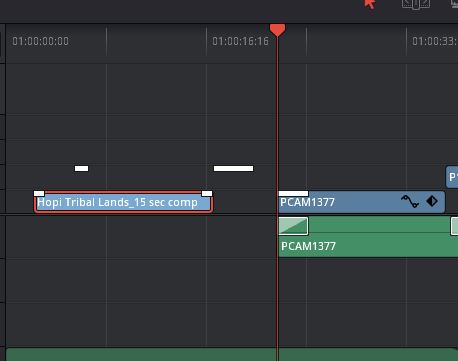Click the keyframe diamond on PCAM1377 video clip
The image size is (458, 361).
[432, 201]
